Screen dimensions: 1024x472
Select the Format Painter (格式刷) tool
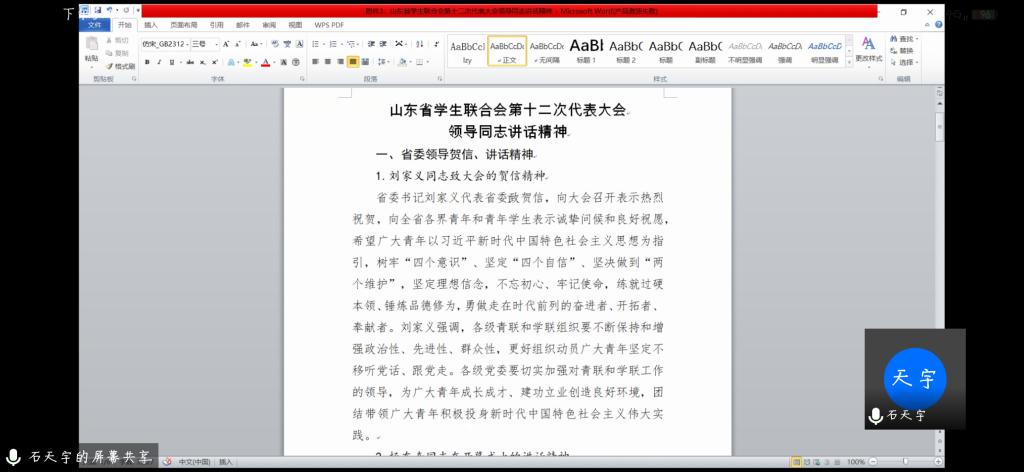click(120, 66)
